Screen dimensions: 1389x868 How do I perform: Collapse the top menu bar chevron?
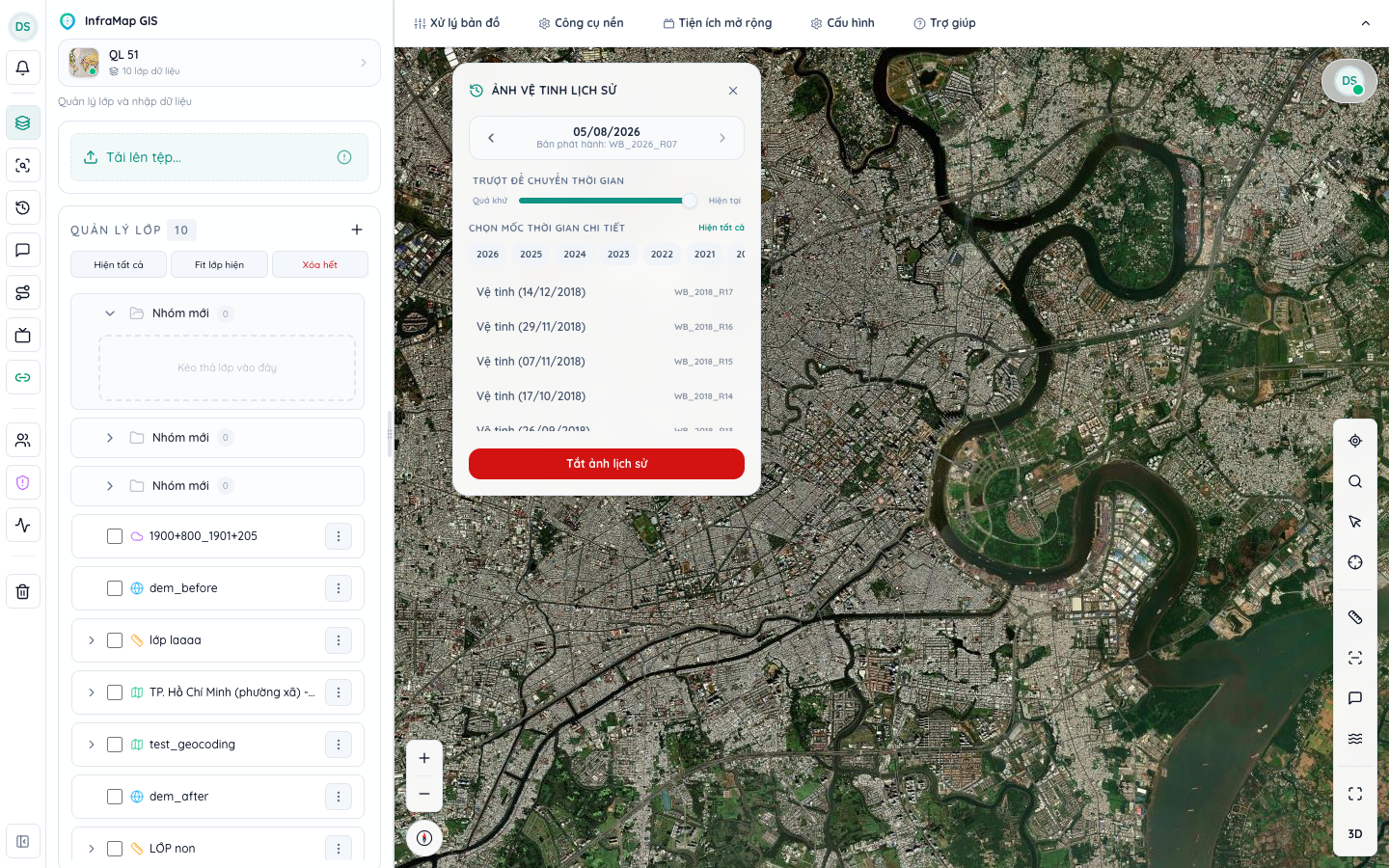(1366, 23)
